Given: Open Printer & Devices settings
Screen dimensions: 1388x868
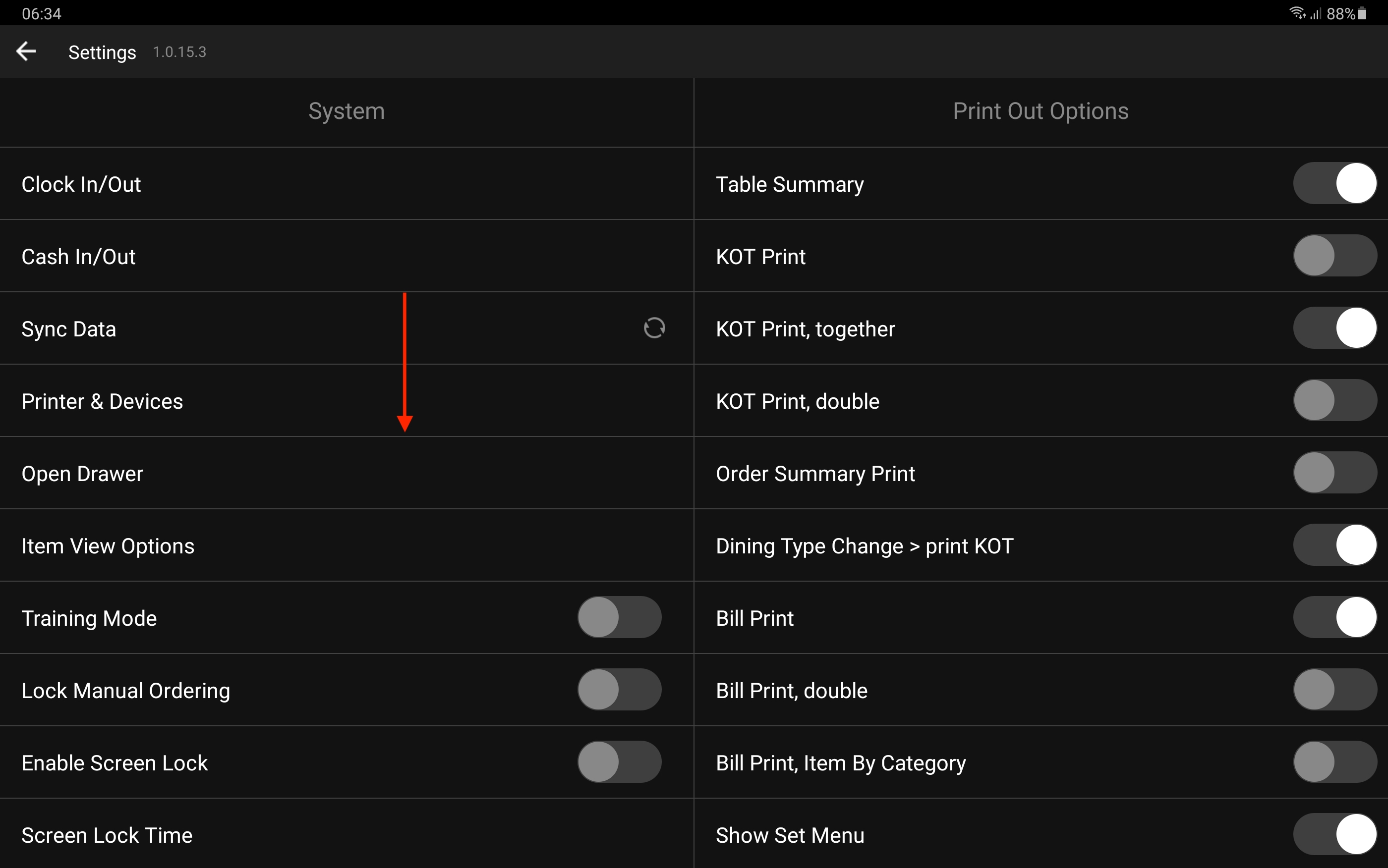Looking at the screenshot, I should (x=102, y=401).
